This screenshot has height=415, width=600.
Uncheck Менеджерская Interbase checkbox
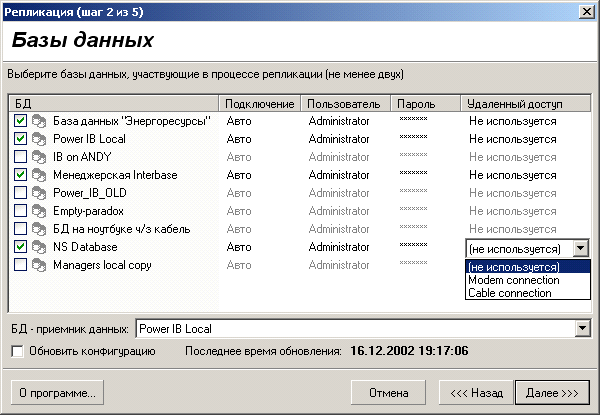coord(20,174)
